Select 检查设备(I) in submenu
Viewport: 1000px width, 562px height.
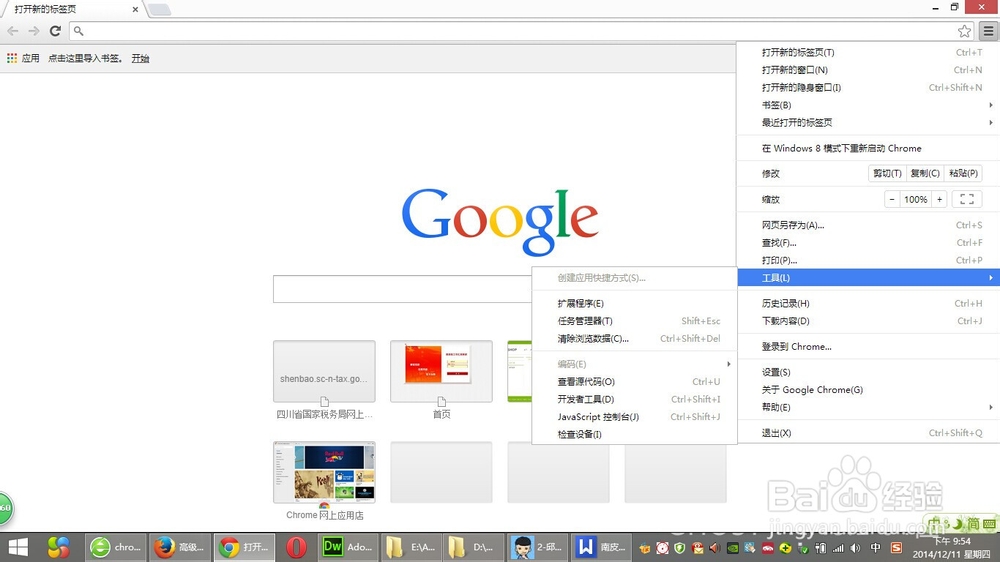pos(635,434)
